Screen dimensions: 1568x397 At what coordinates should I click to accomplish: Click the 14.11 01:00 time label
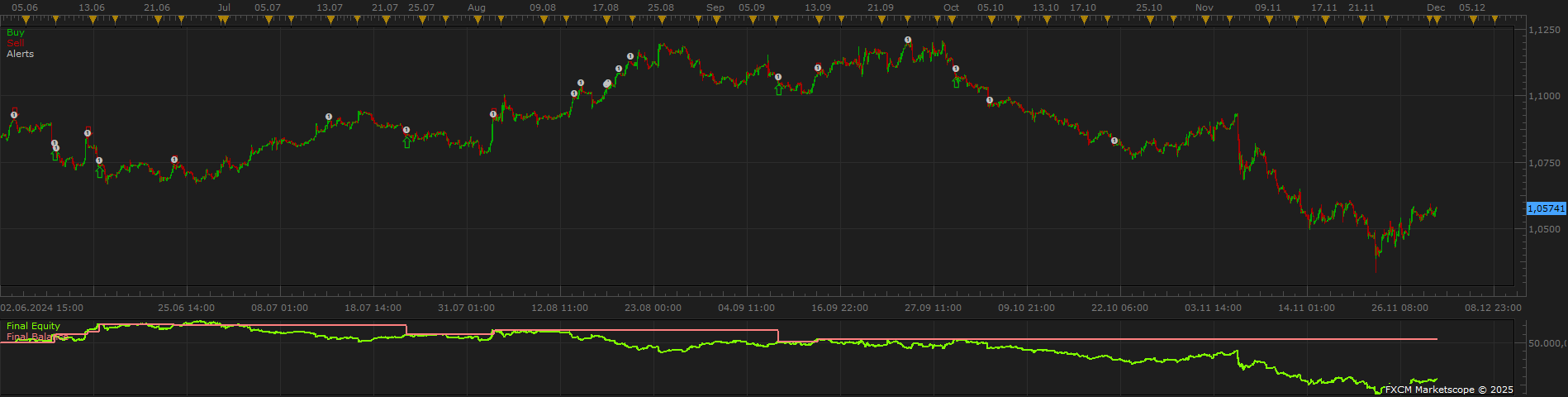[x=1306, y=308]
